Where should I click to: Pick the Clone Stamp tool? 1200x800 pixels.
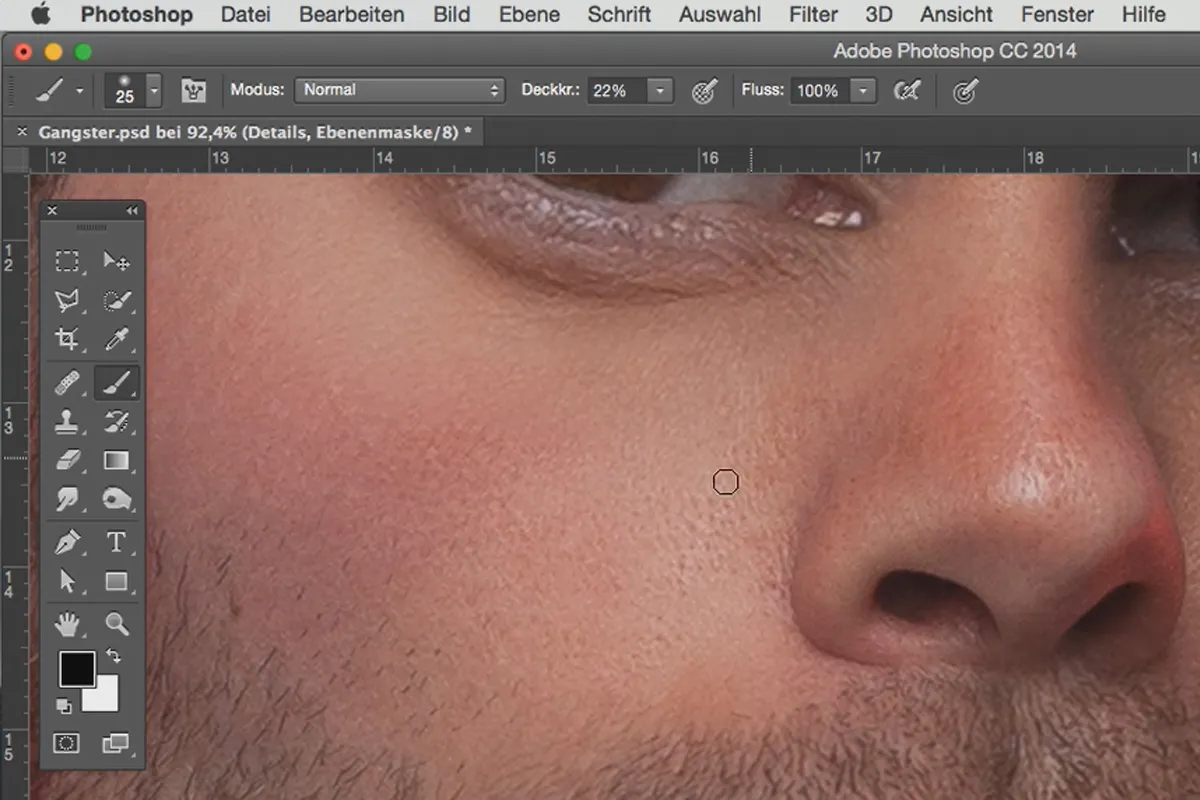[67, 421]
